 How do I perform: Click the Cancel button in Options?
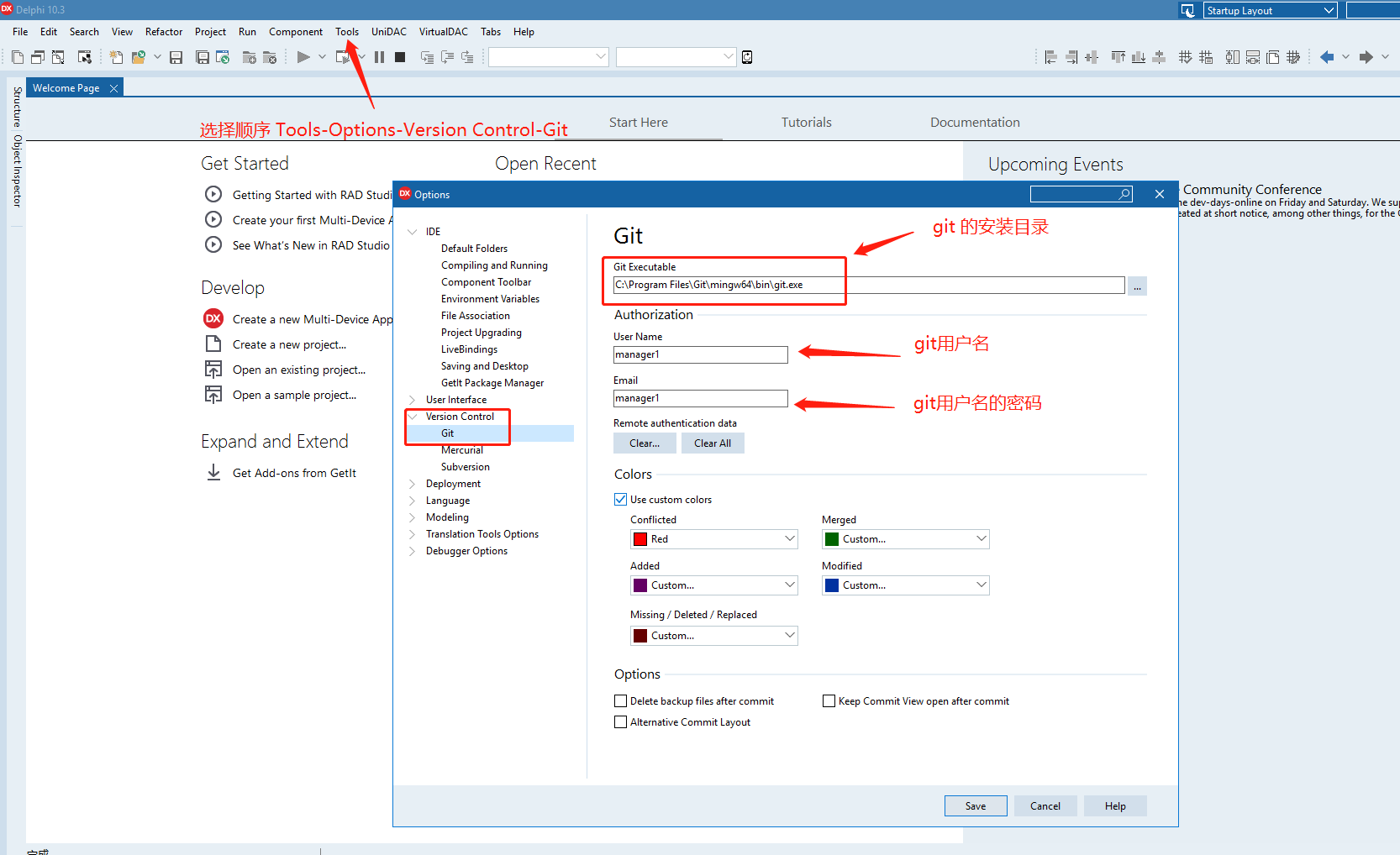point(1045,806)
